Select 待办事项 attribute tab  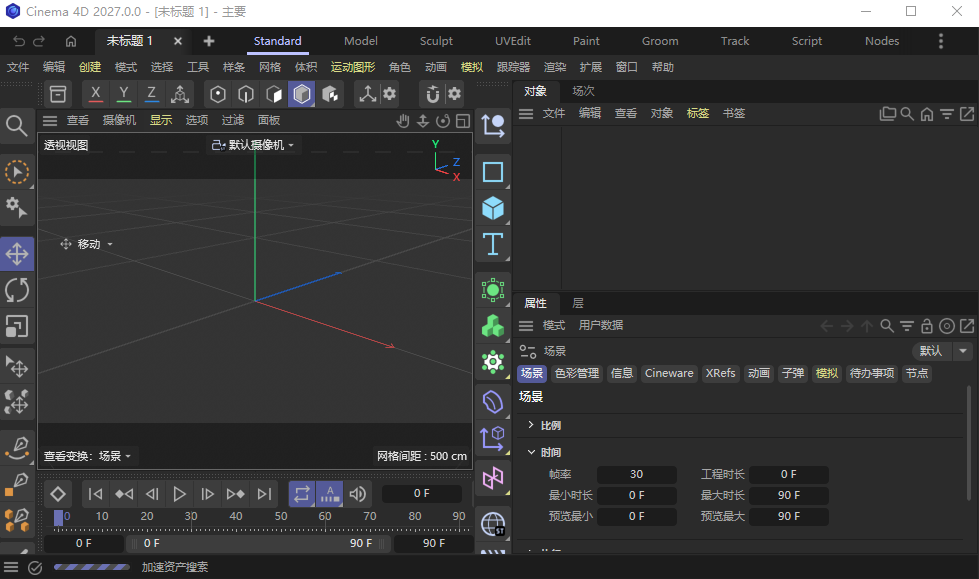tap(872, 374)
